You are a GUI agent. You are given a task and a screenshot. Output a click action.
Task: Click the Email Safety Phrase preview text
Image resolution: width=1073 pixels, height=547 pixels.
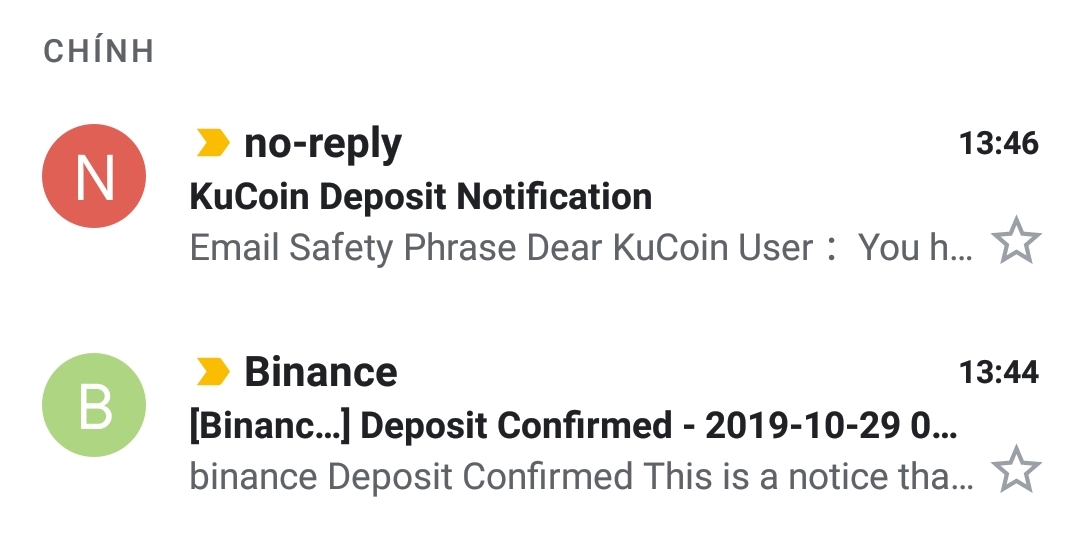pyautogui.click(x=328, y=247)
